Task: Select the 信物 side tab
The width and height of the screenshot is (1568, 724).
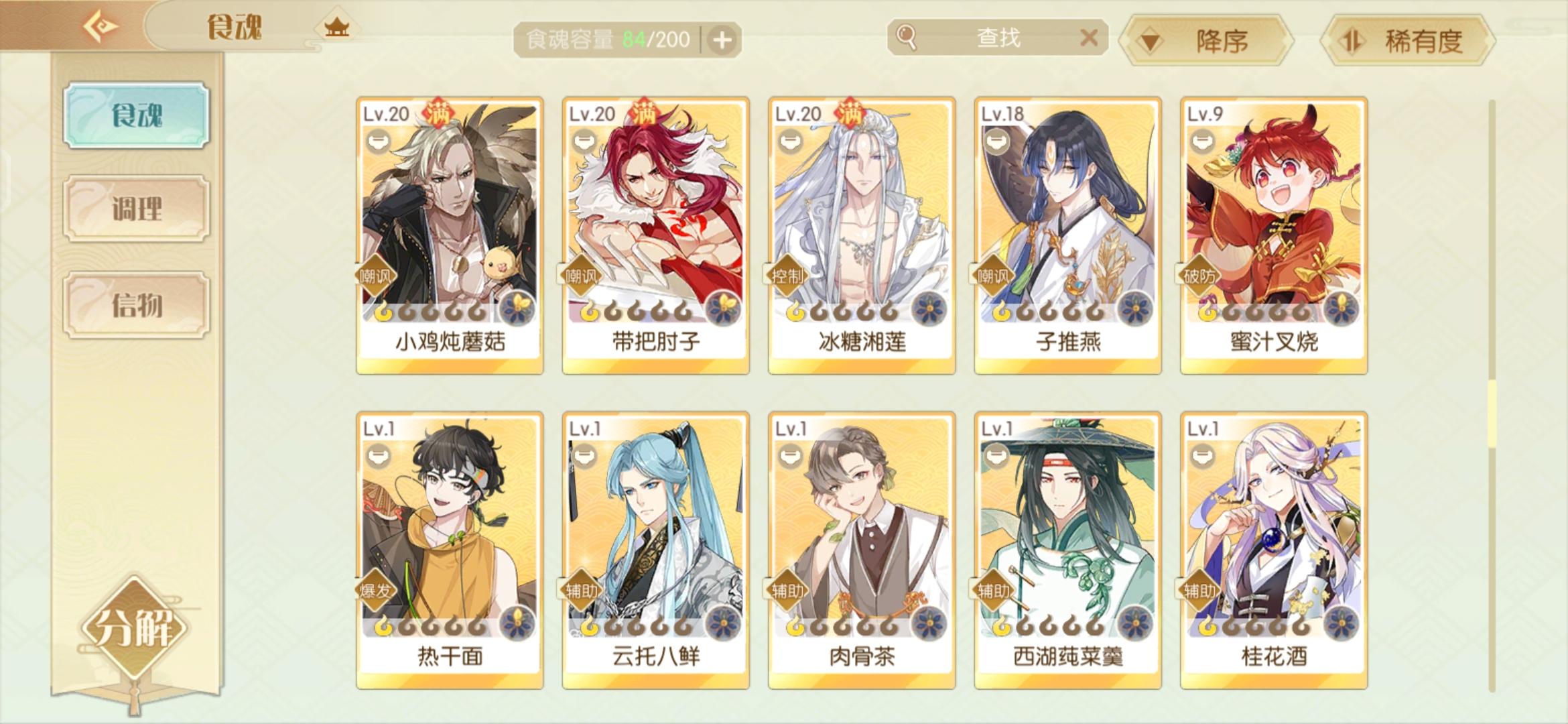Action: (x=137, y=305)
